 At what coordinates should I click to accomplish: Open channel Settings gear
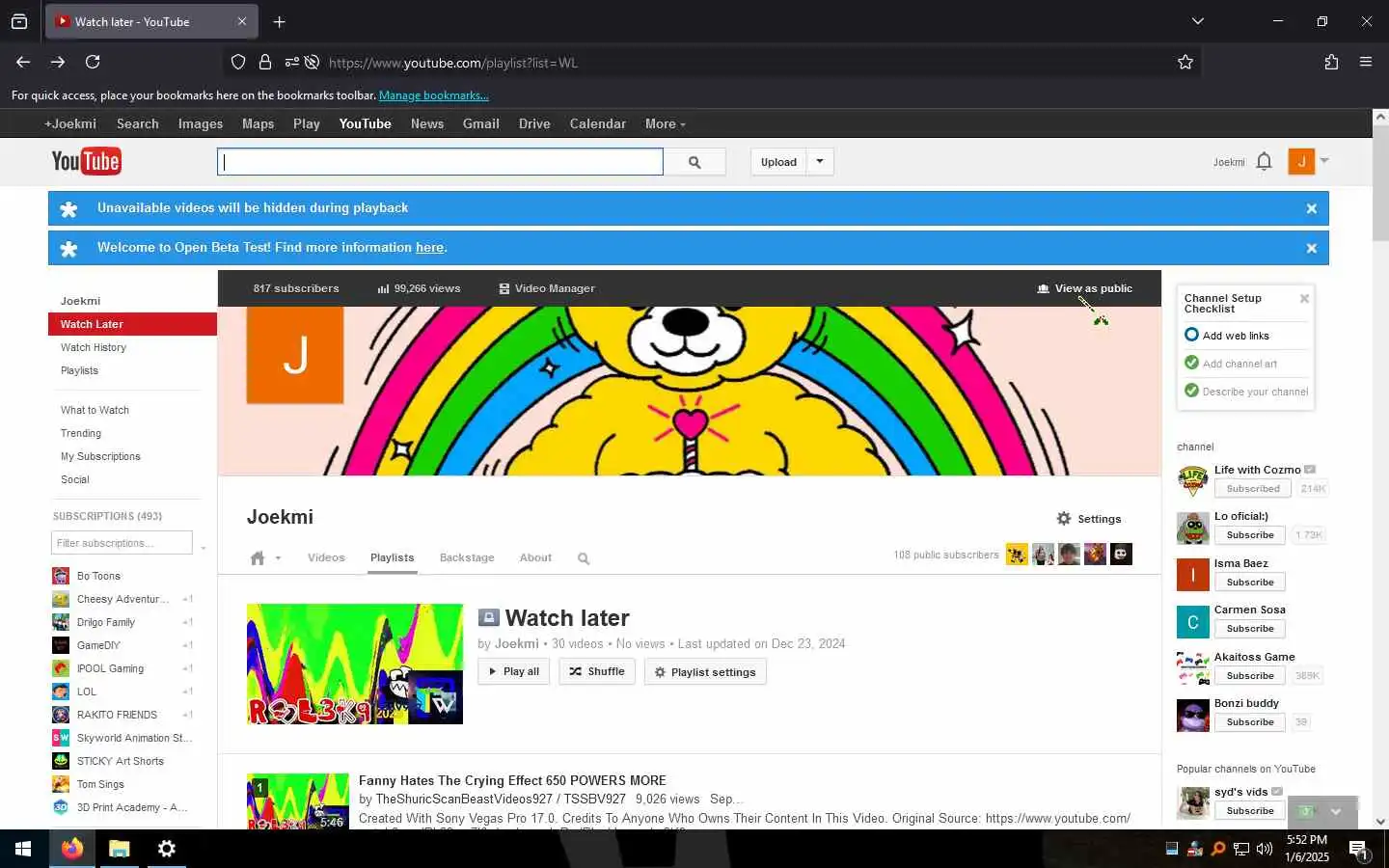point(1089,519)
